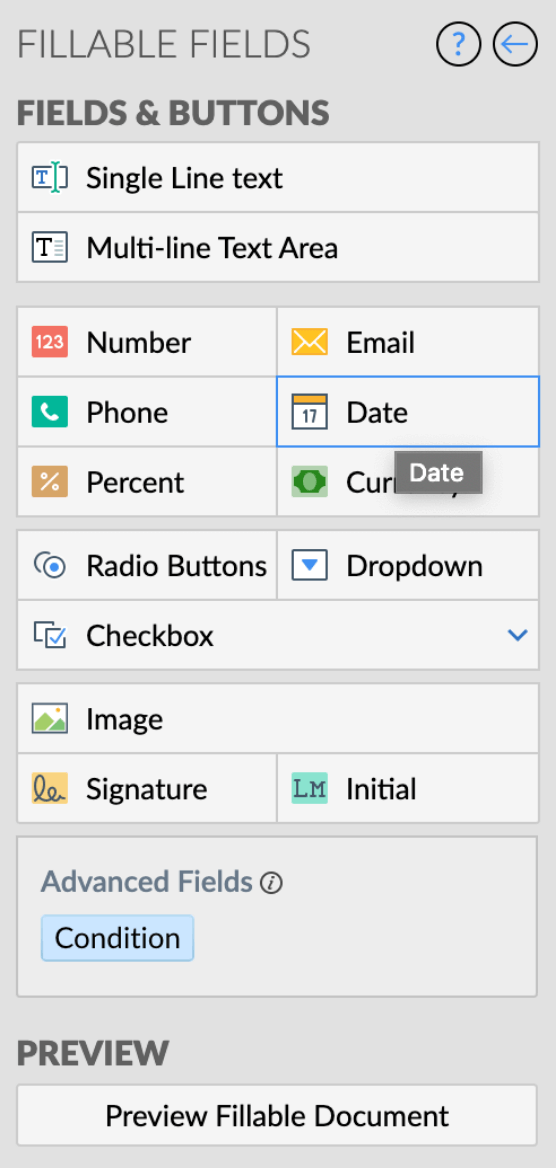Expand the Checkbox options chevron
The width and height of the screenshot is (556, 1168).
[517, 635]
